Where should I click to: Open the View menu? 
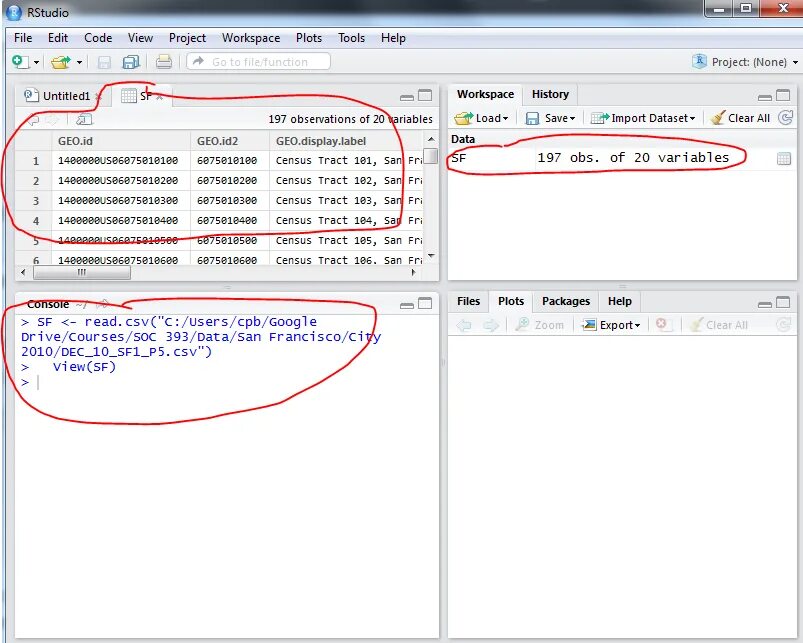[x=140, y=38]
